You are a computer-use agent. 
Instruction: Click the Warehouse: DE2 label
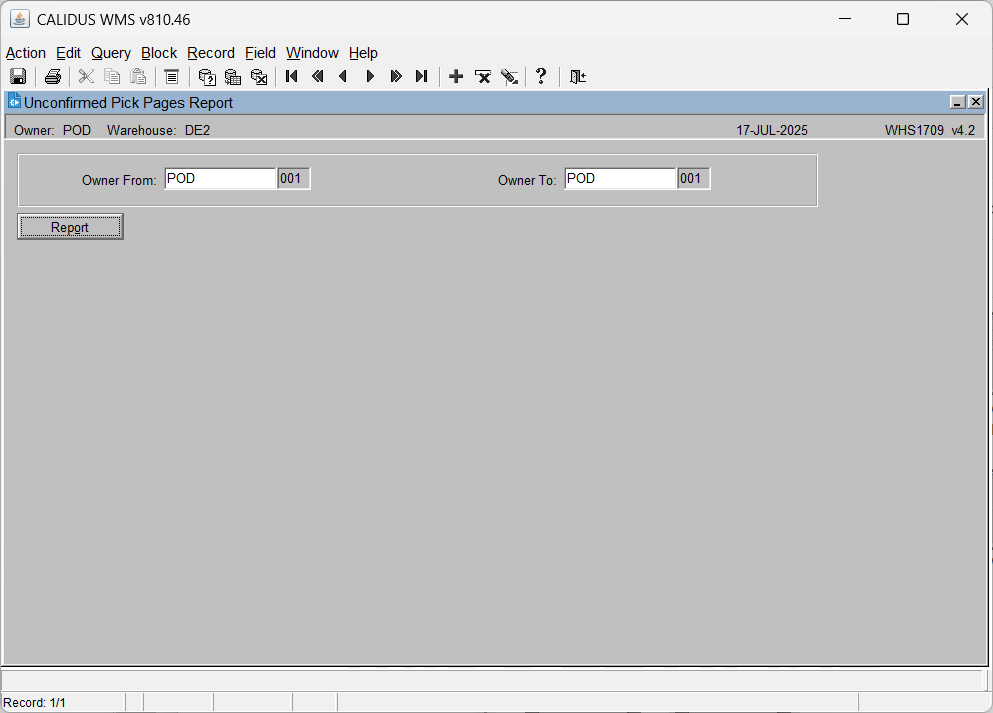click(x=158, y=130)
